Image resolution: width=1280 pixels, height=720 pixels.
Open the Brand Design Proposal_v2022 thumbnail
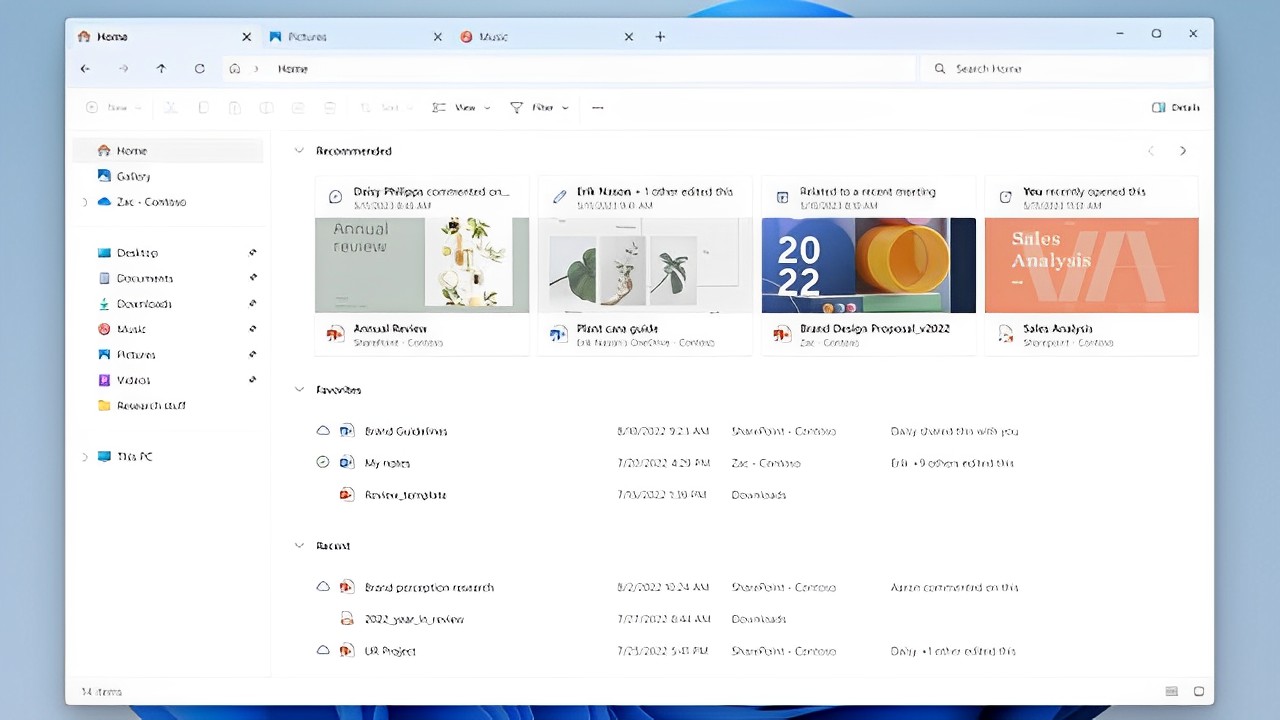click(868, 264)
